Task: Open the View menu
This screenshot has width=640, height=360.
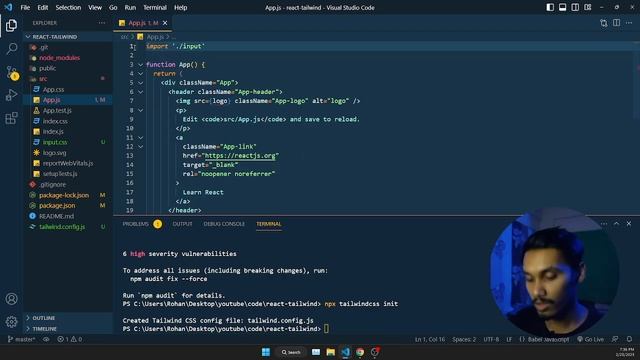Action: coord(95,7)
